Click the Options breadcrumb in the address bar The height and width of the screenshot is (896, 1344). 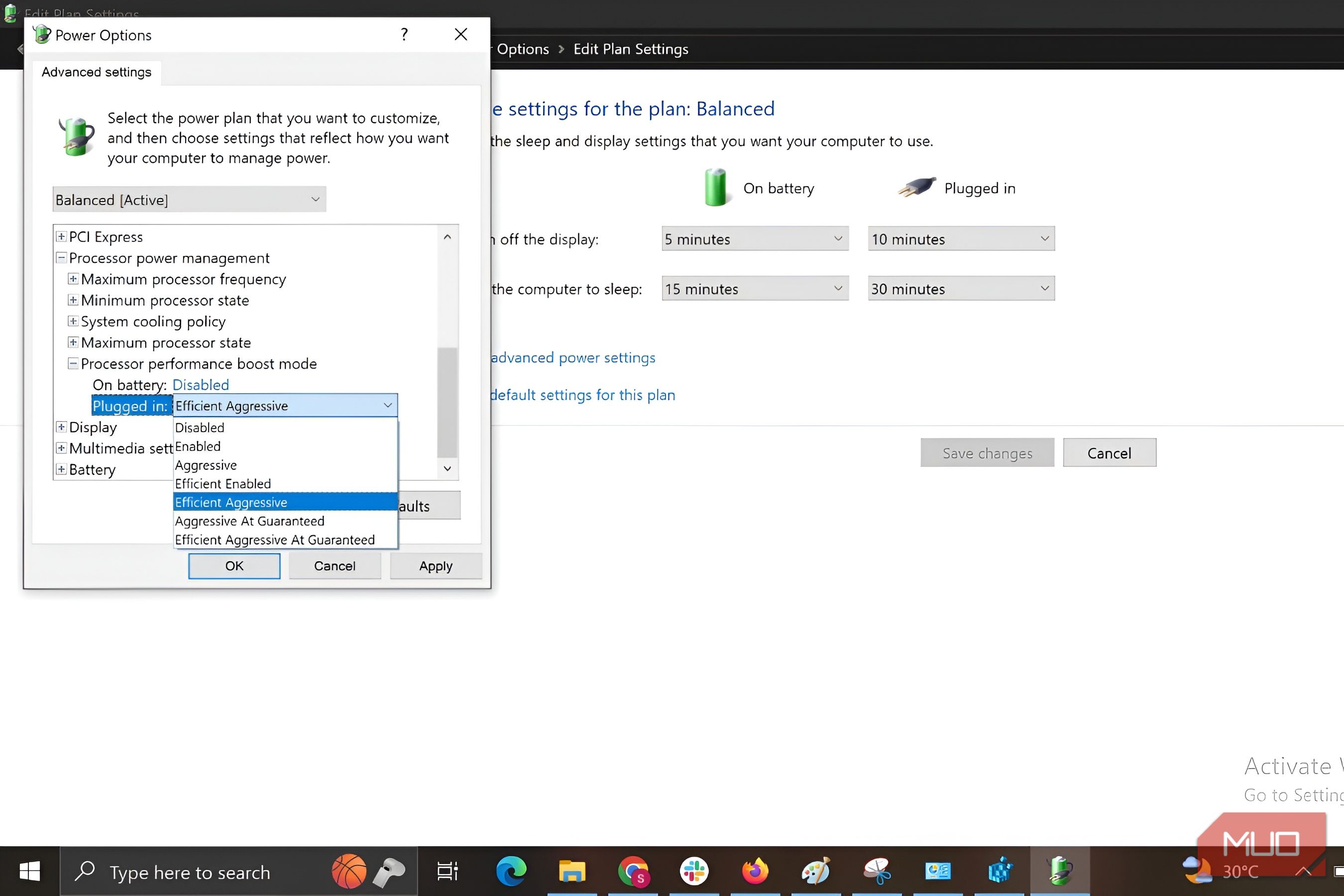tap(522, 49)
